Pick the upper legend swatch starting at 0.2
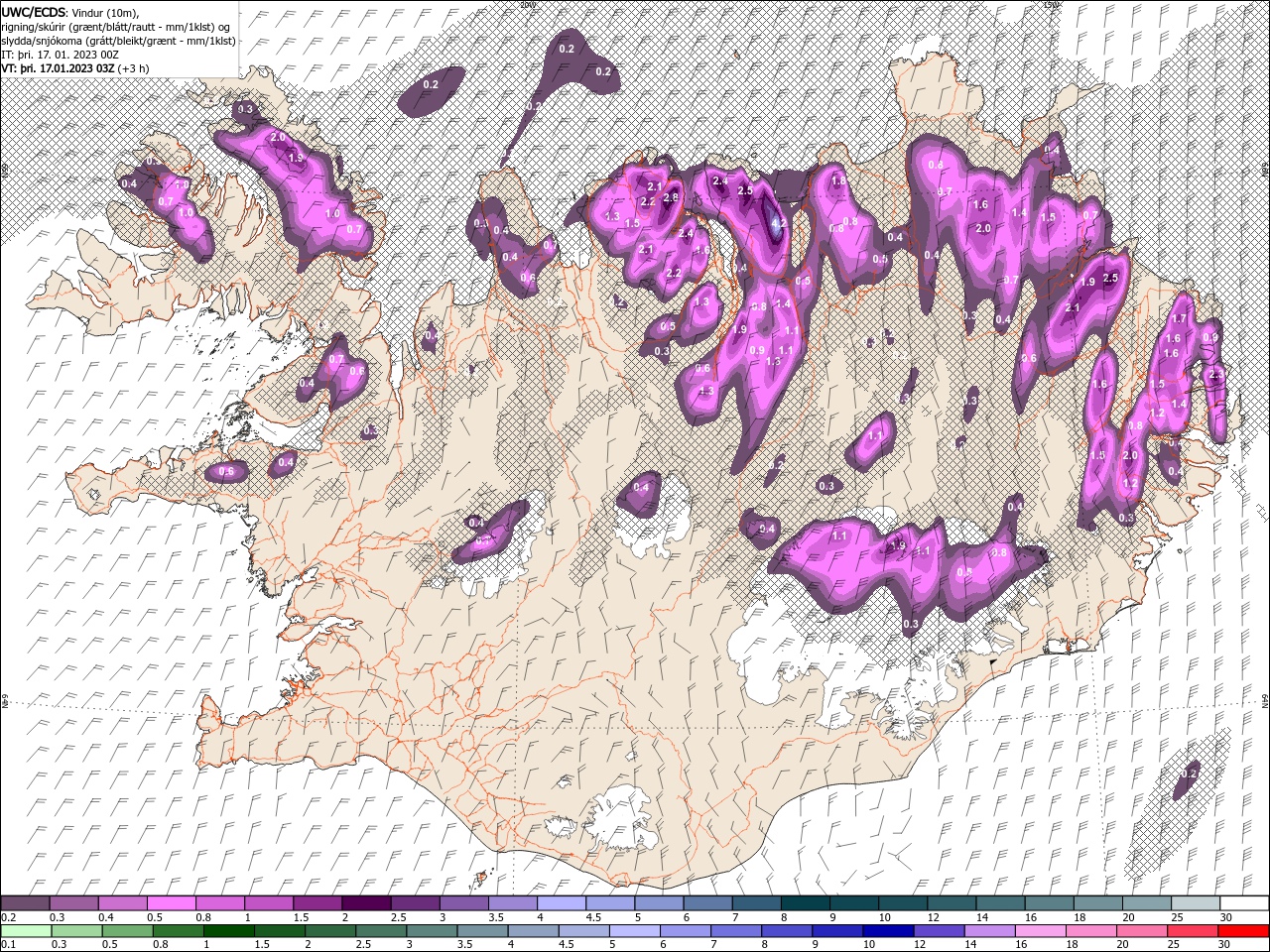1270x952 pixels. 25,902
